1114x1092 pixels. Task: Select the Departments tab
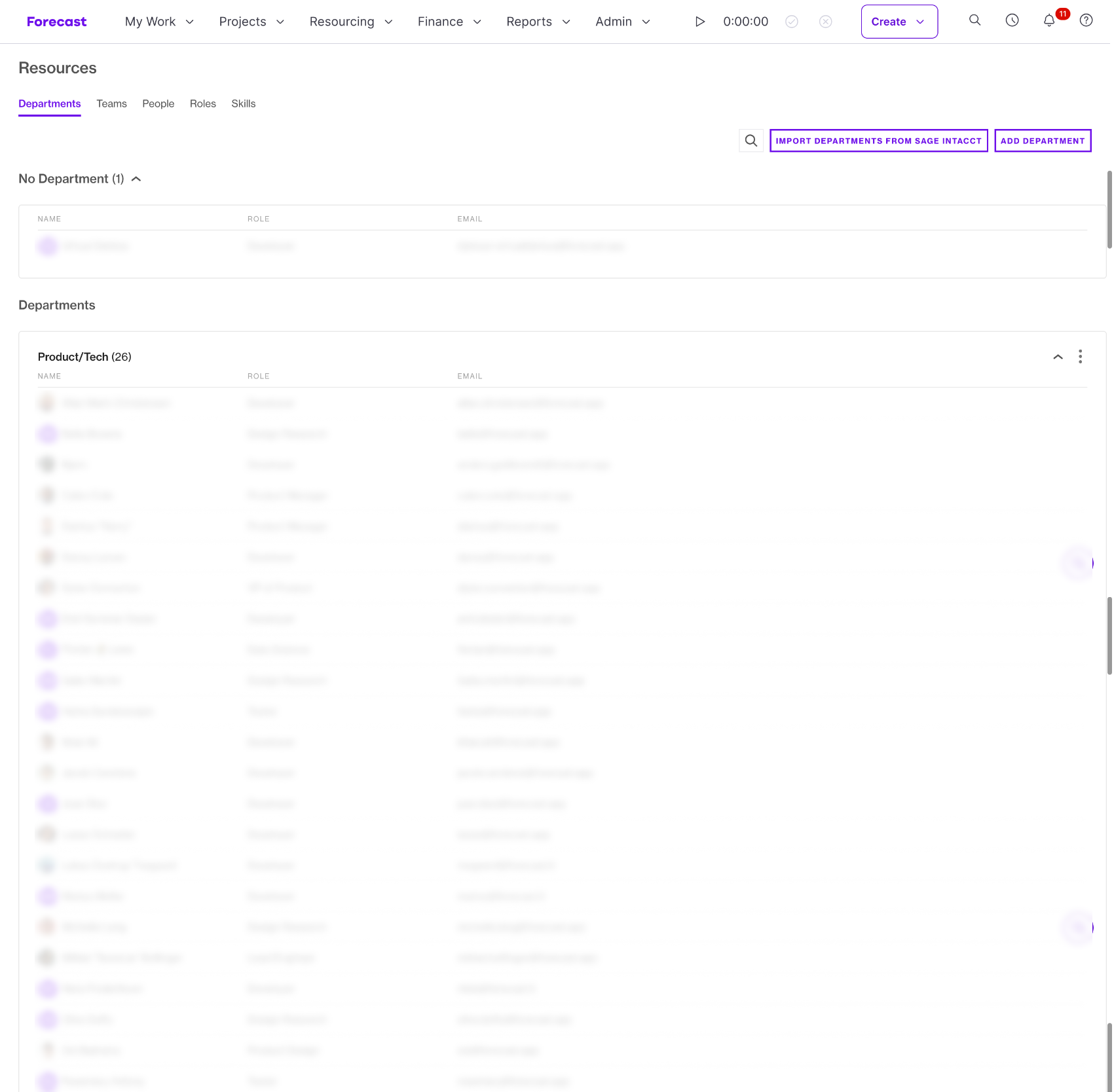(x=50, y=103)
